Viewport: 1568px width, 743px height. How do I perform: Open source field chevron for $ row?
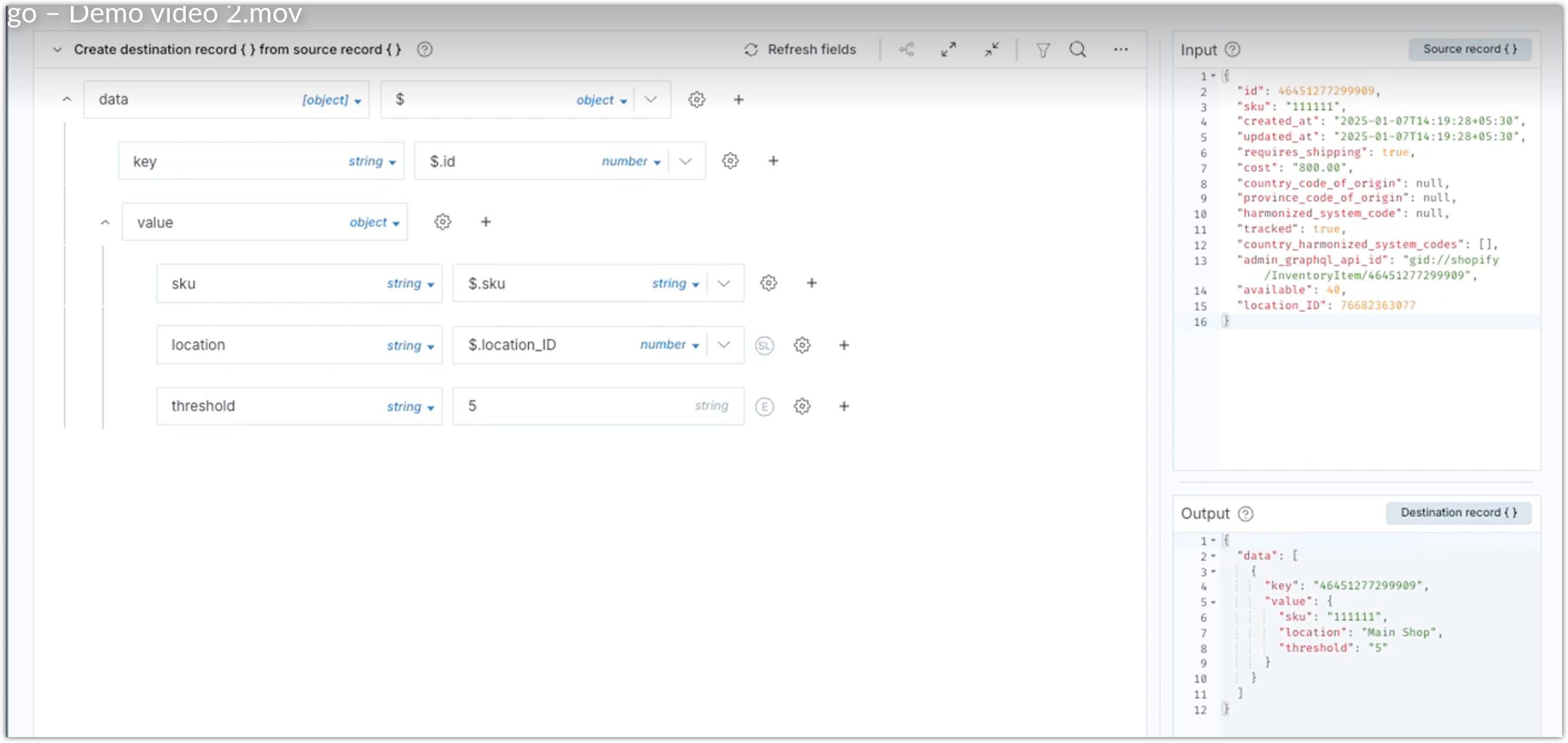[x=650, y=99]
